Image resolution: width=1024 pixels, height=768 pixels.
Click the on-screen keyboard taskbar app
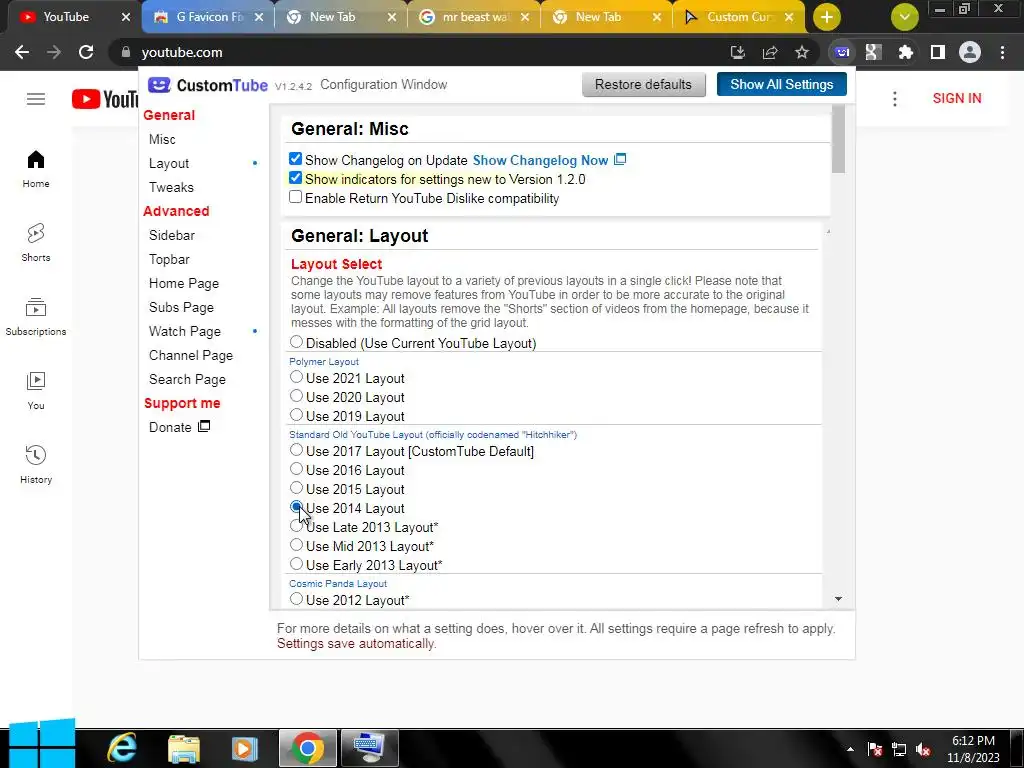[x=369, y=748]
